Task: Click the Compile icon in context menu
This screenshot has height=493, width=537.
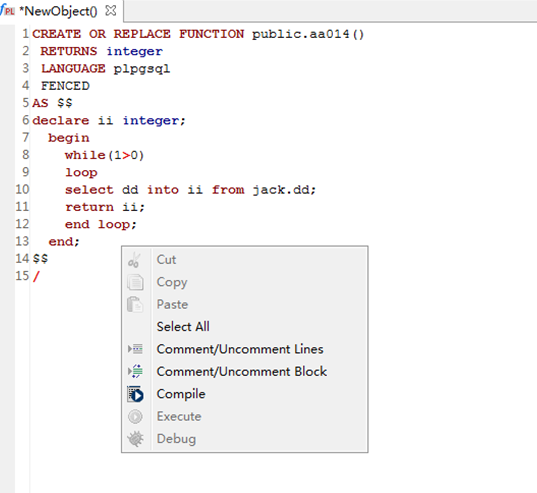Action: pos(135,394)
